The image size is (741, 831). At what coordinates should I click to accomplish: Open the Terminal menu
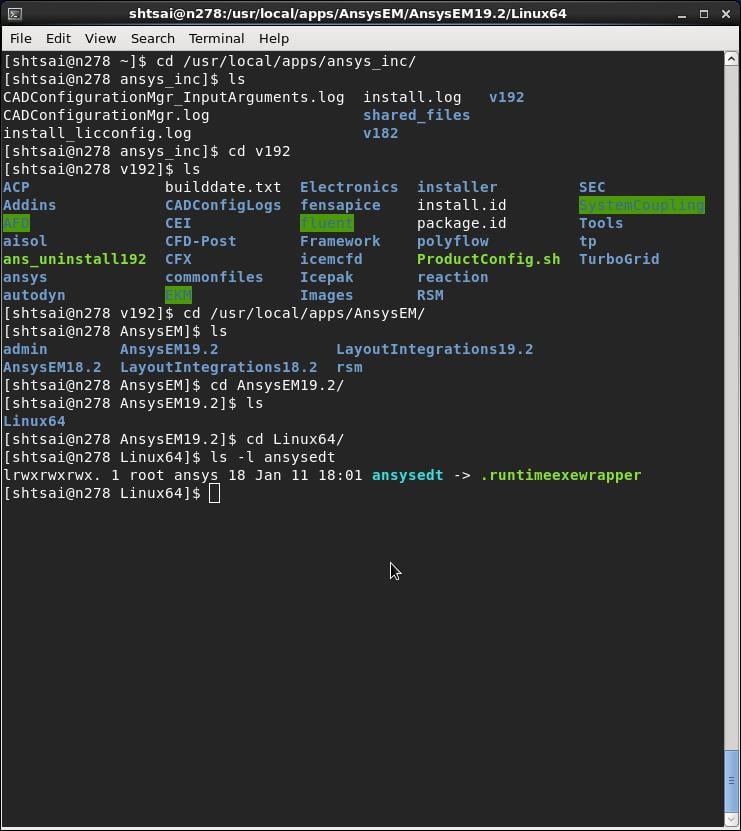[x=216, y=39]
